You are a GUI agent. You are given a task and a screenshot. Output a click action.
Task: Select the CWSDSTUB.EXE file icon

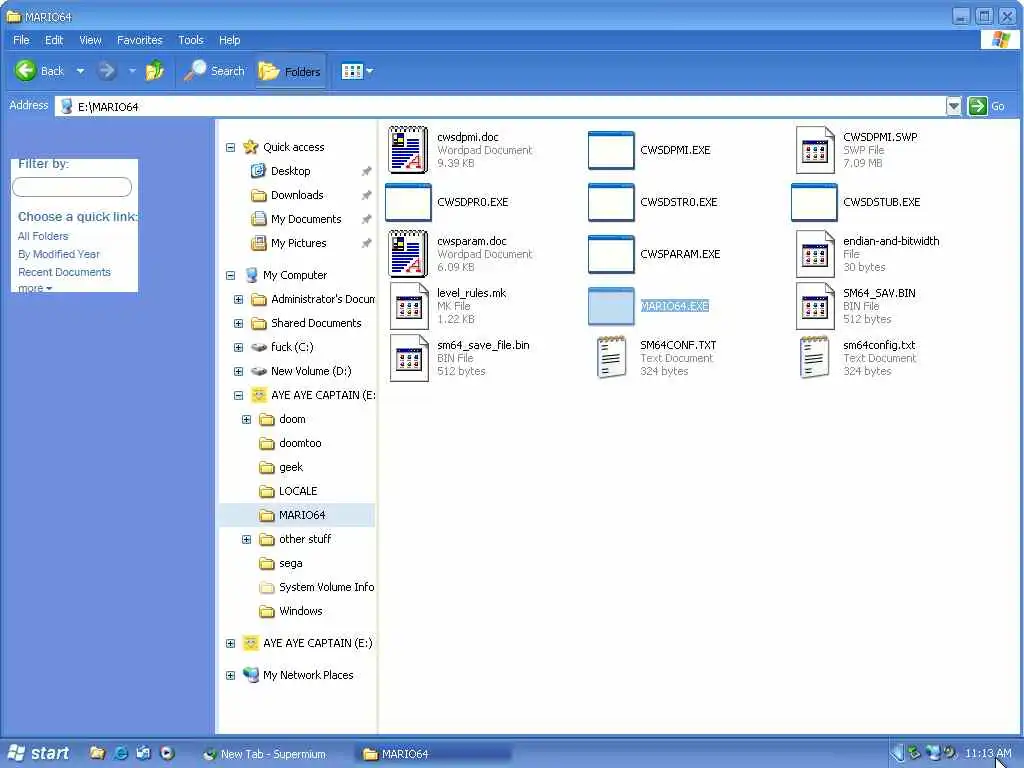tap(814, 202)
